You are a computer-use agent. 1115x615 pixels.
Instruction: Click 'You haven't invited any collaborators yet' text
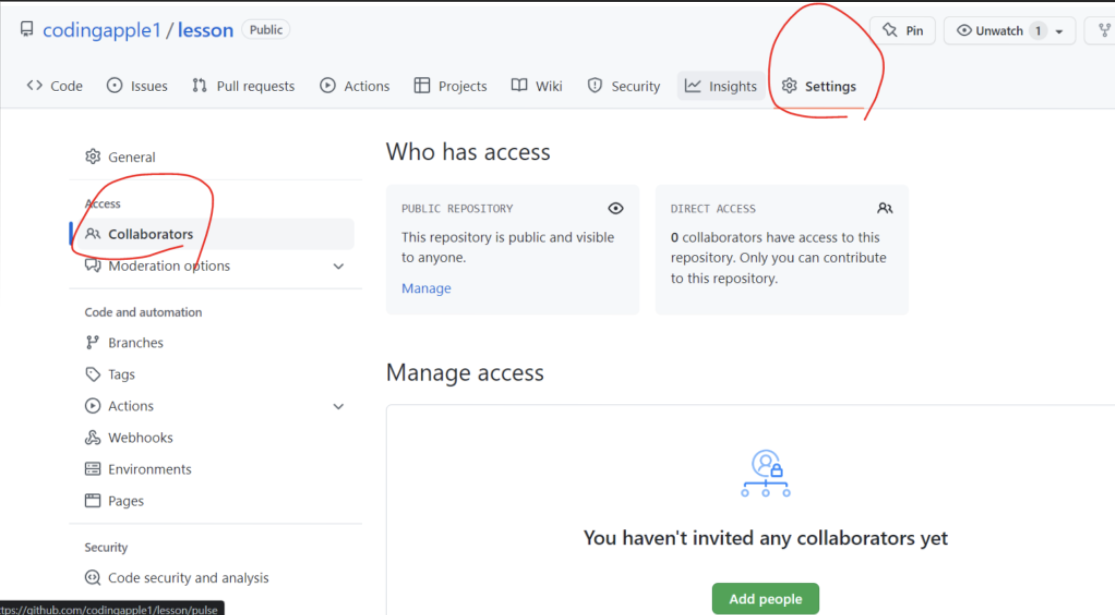765,538
